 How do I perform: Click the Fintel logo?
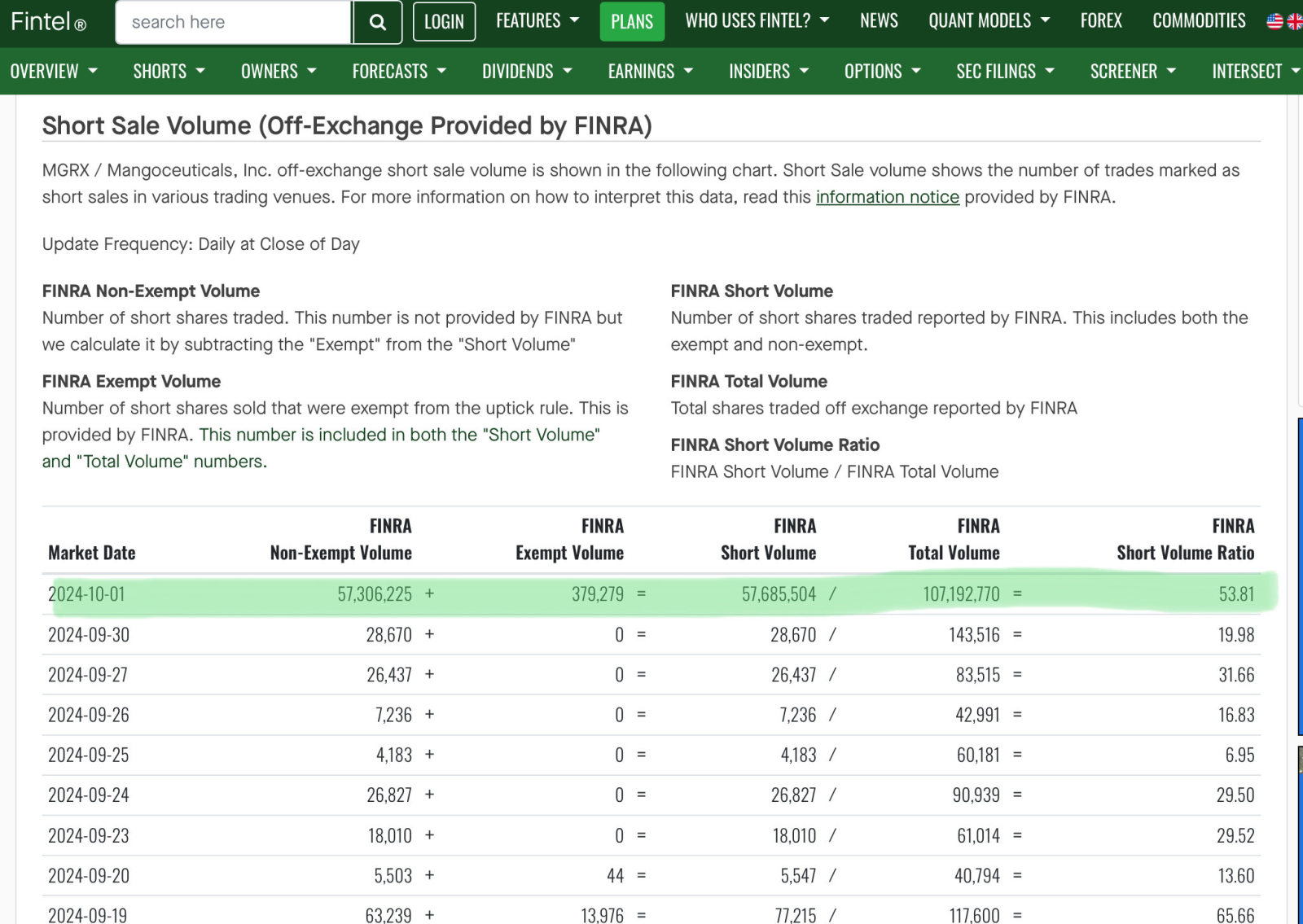(48, 21)
